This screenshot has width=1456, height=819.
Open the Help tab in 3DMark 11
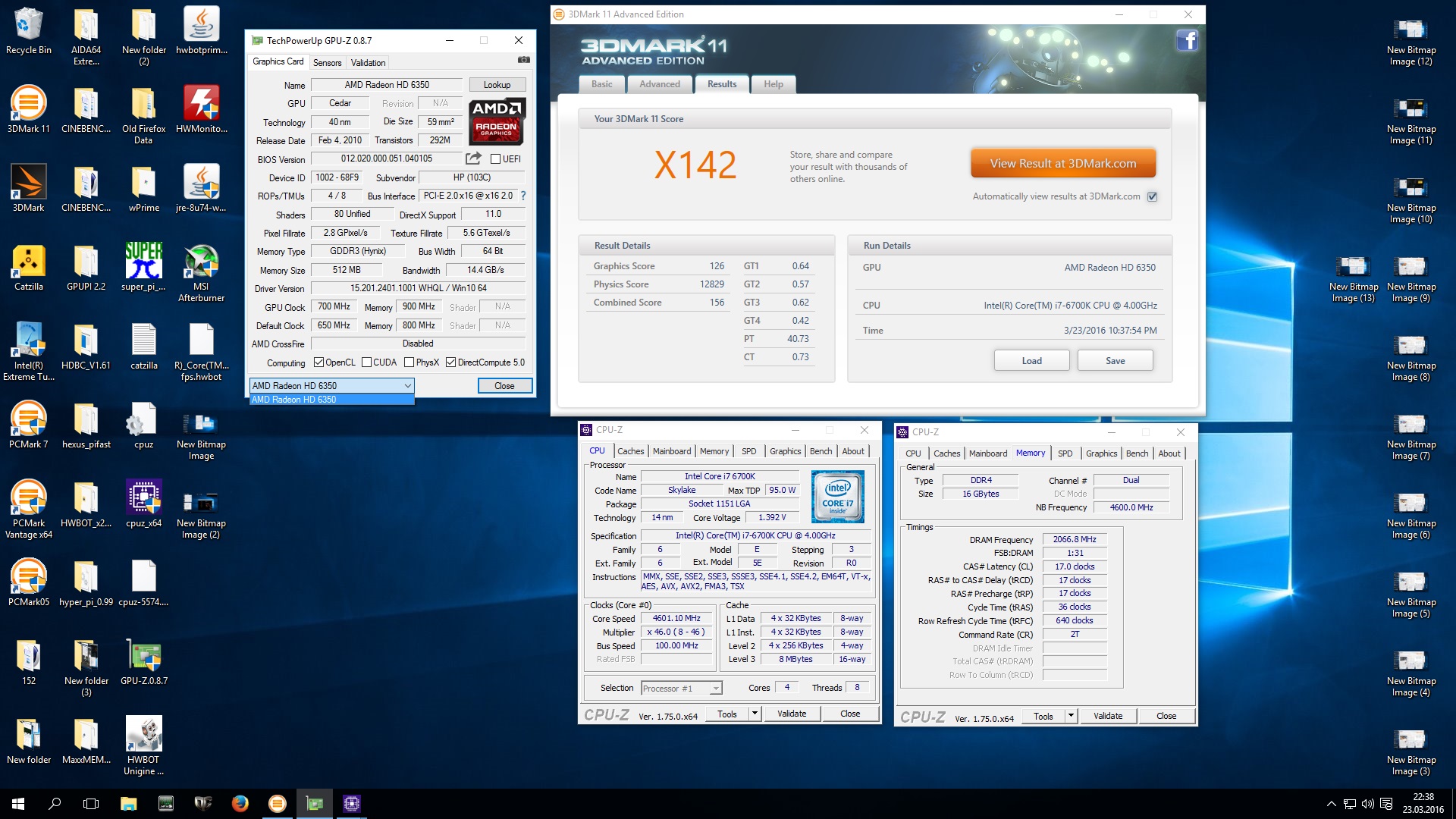point(773,84)
